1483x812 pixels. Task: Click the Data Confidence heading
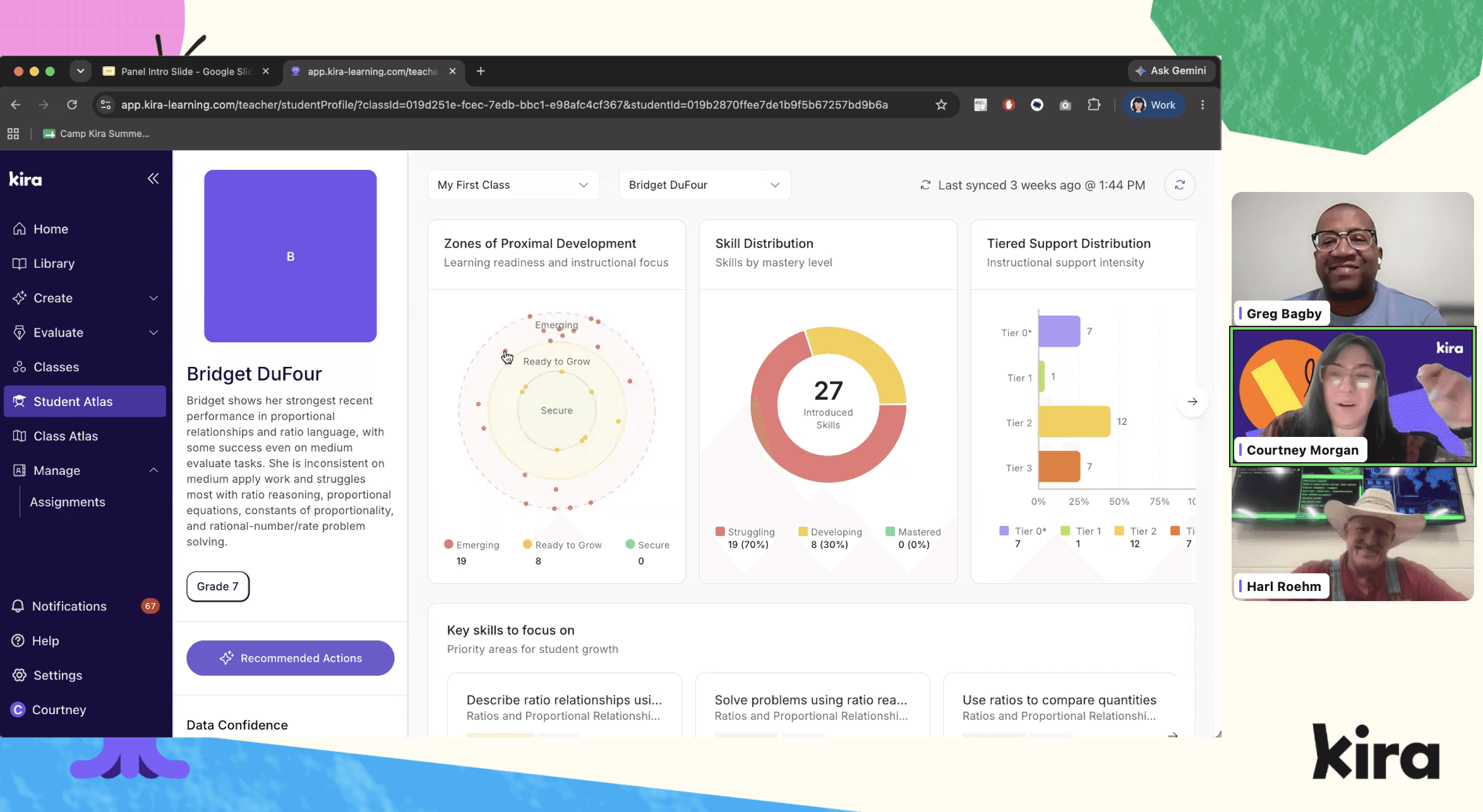click(237, 725)
